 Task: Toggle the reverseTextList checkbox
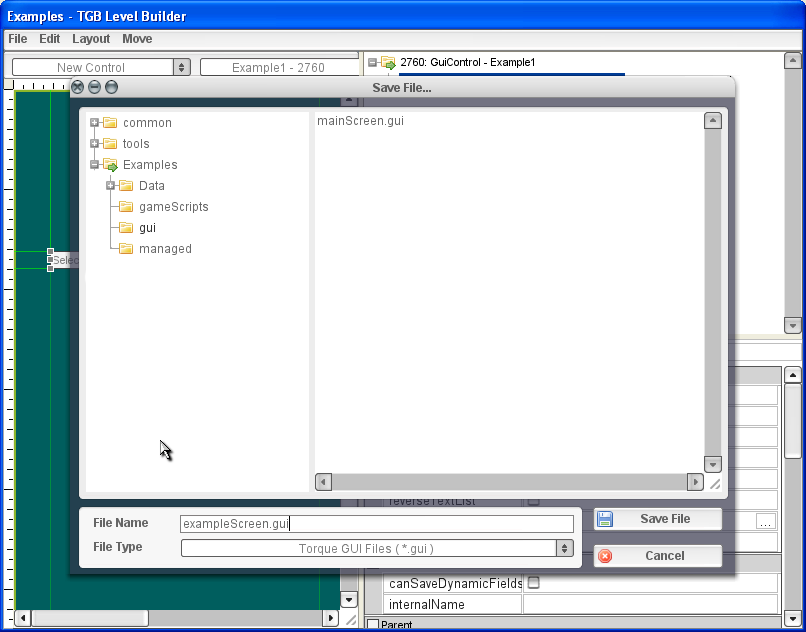coord(534,500)
